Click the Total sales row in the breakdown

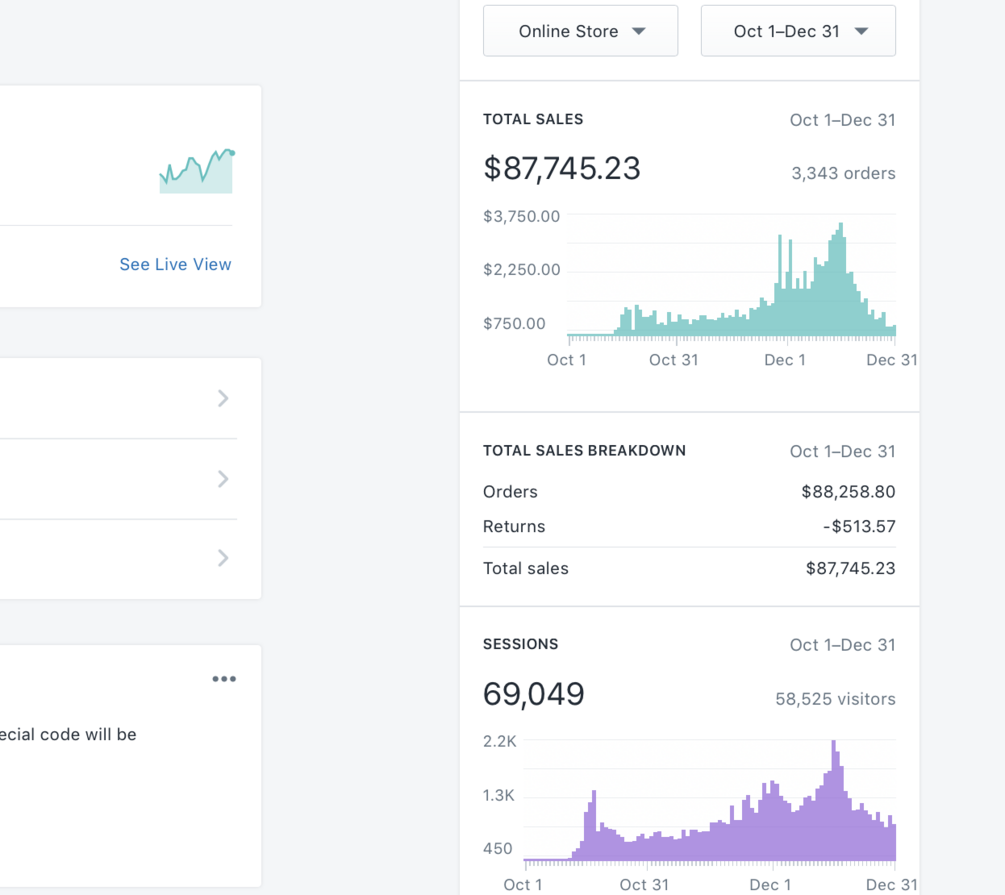689,569
